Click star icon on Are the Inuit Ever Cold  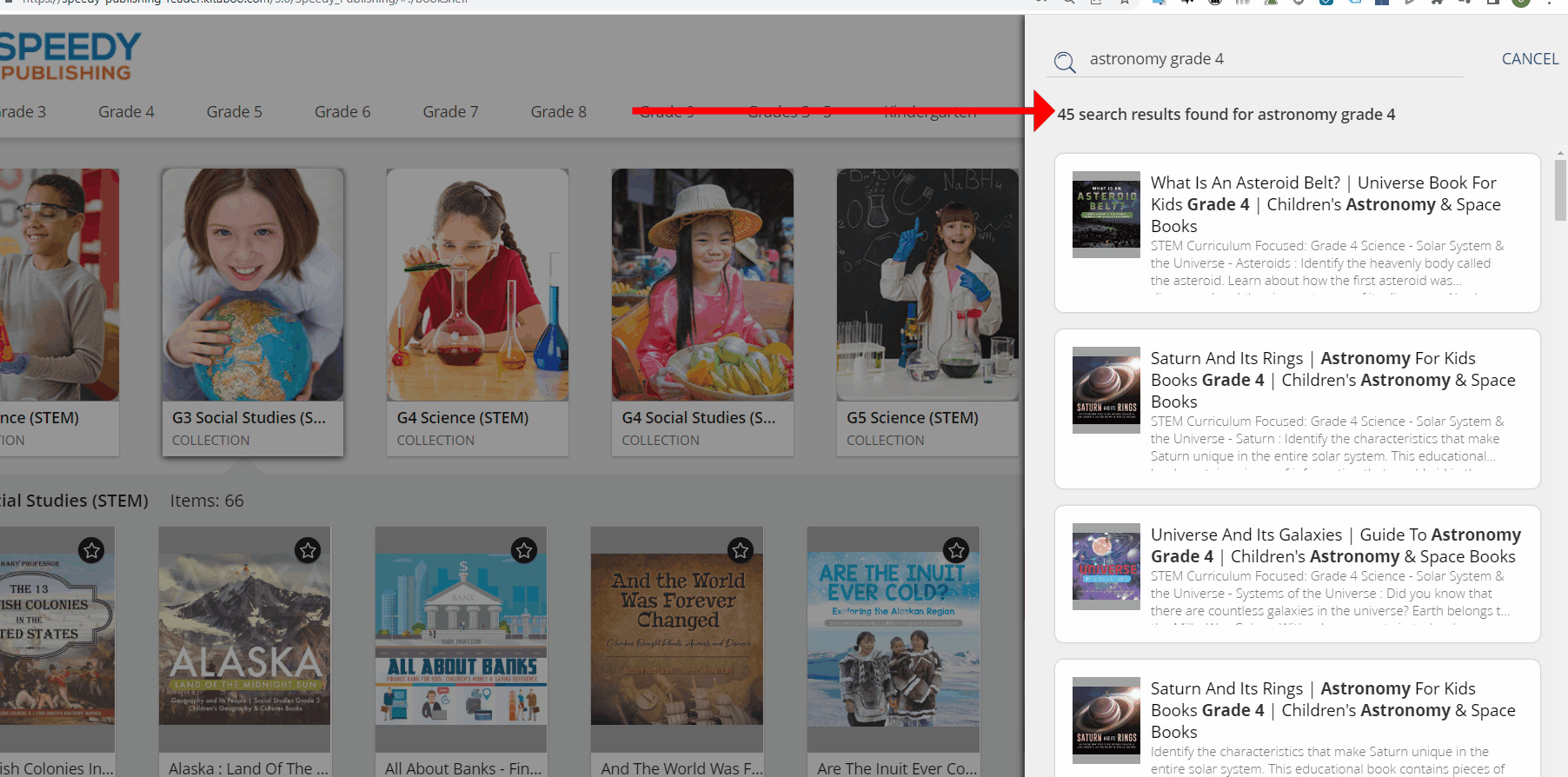coord(957,550)
